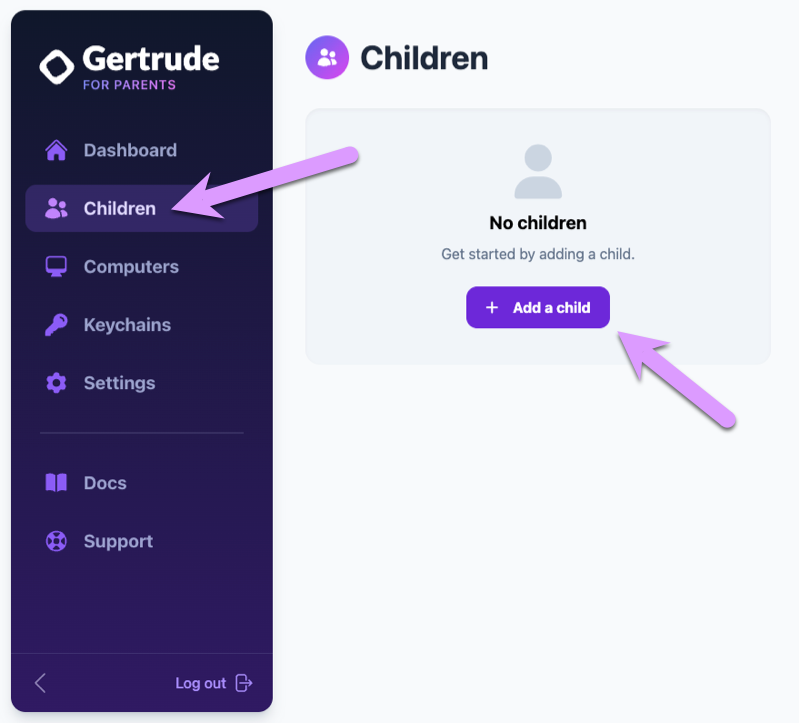Click the Docs book icon
Image resolution: width=799 pixels, height=723 pixels.
(56, 483)
